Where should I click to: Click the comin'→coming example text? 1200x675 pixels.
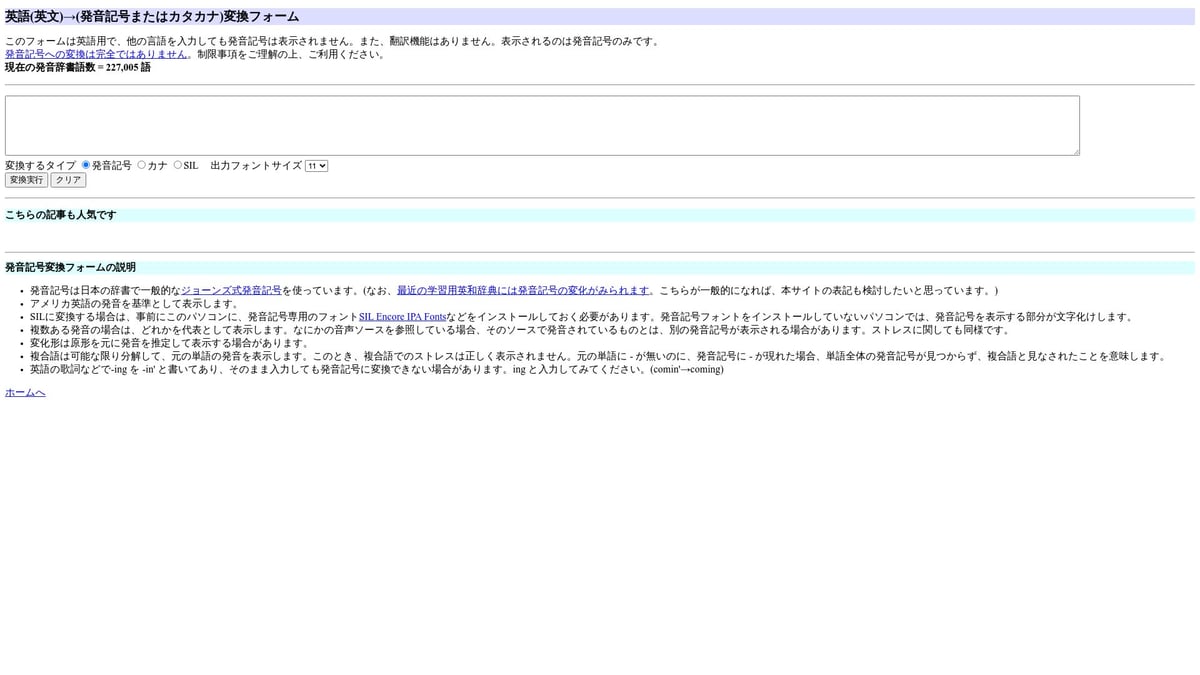pos(686,369)
